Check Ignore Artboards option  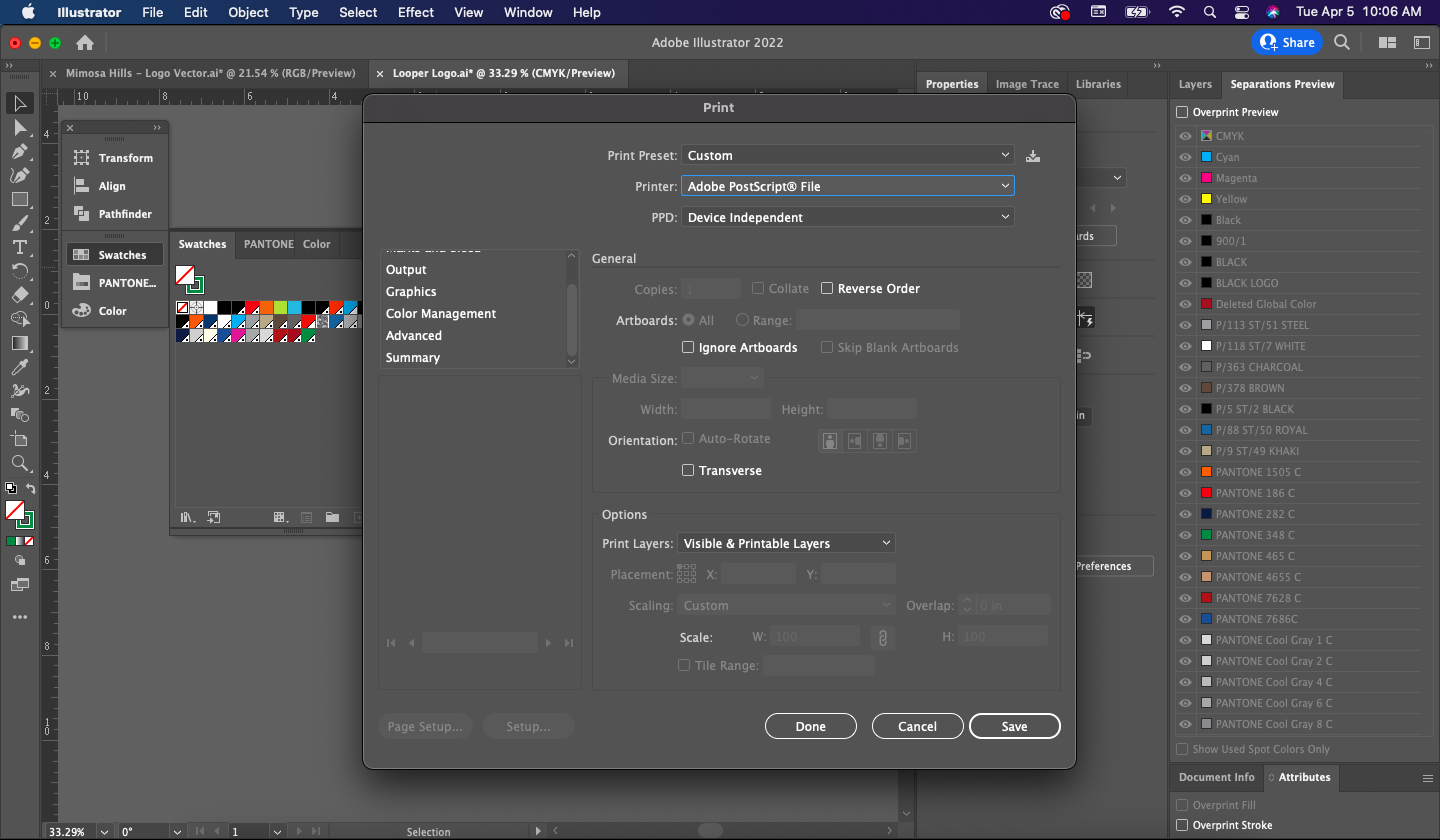[688, 347]
